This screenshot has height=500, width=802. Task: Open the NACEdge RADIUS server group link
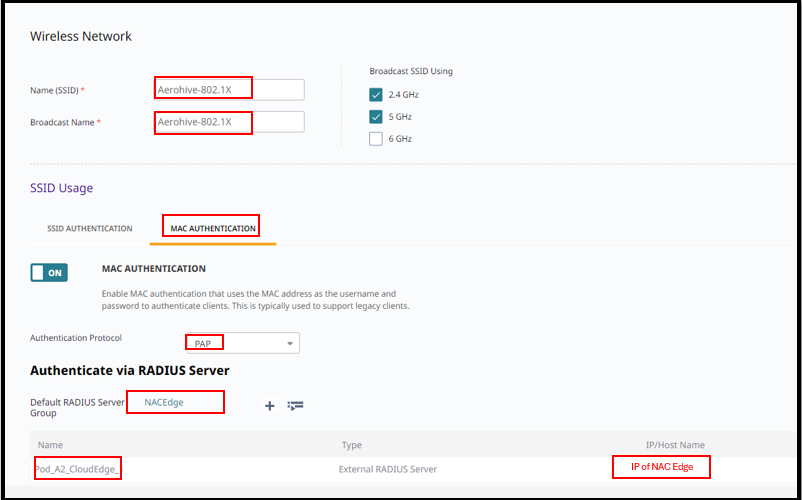click(x=164, y=402)
